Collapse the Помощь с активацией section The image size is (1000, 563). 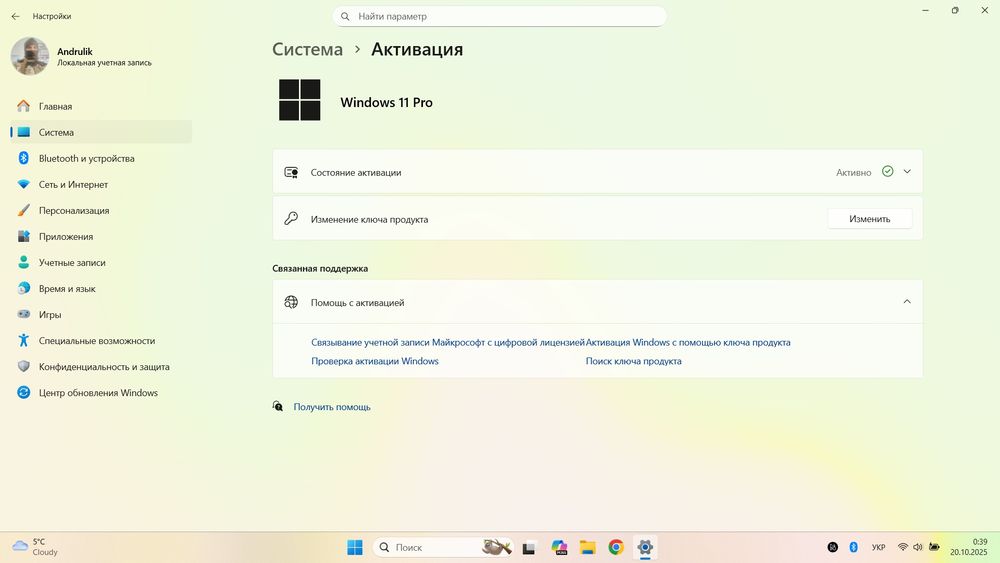[x=907, y=302]
